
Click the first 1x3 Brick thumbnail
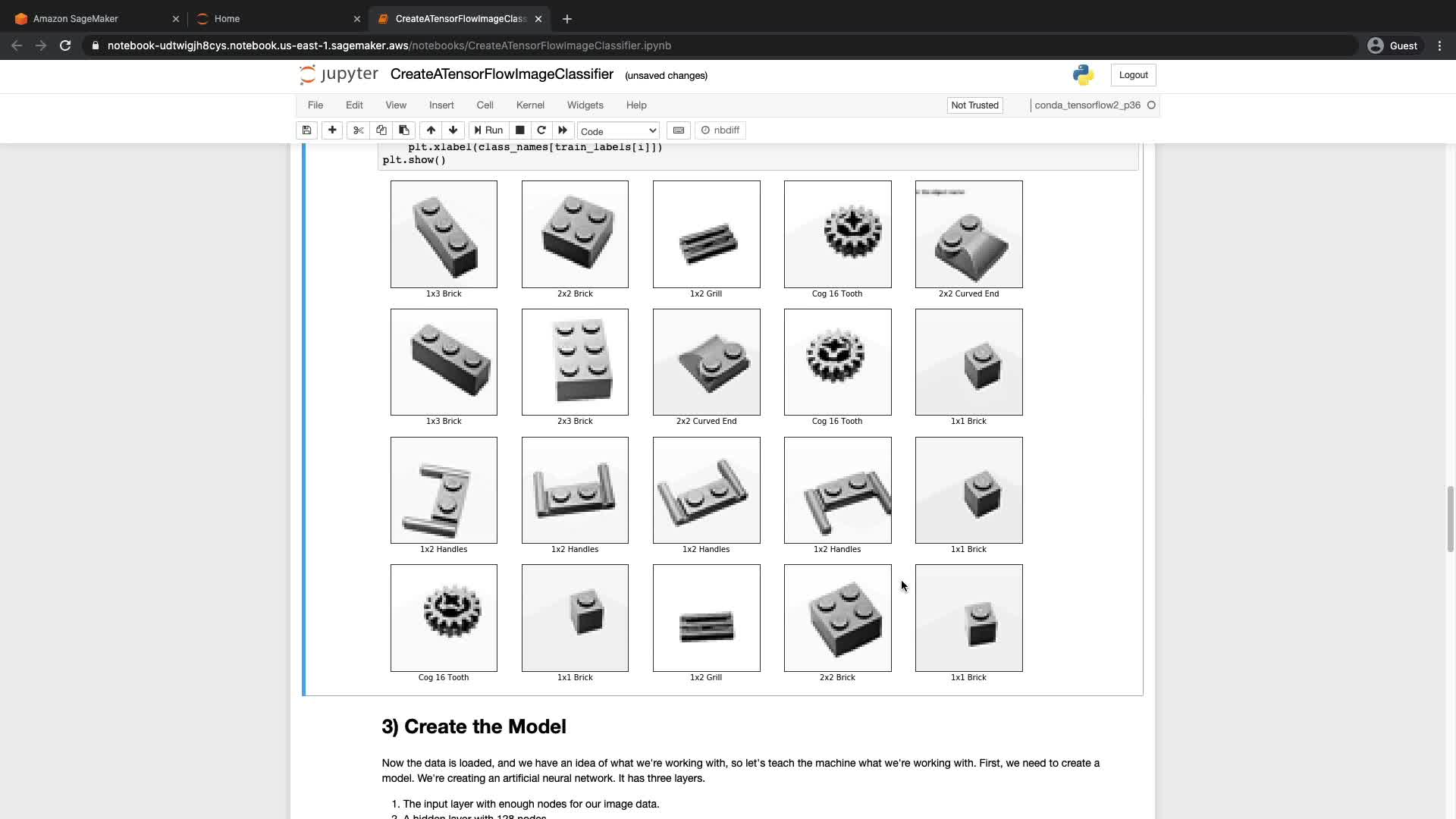pos(444,234)
